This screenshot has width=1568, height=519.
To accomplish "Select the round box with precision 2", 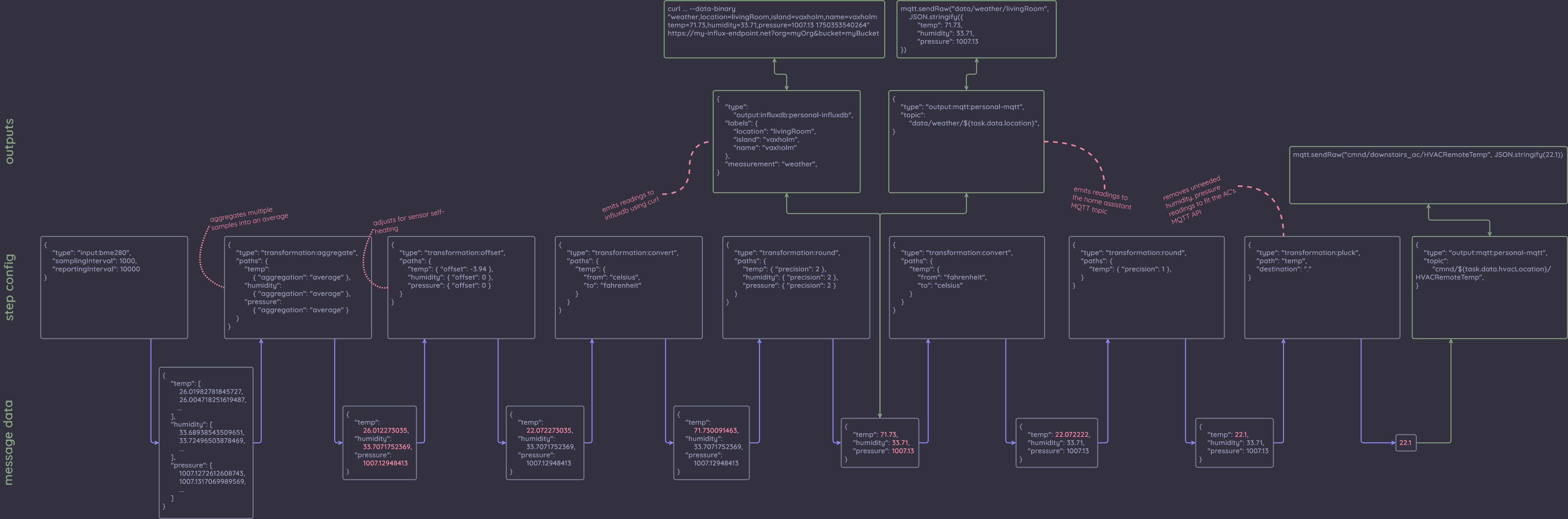I will pyautogui.click(x=796, y=288).
